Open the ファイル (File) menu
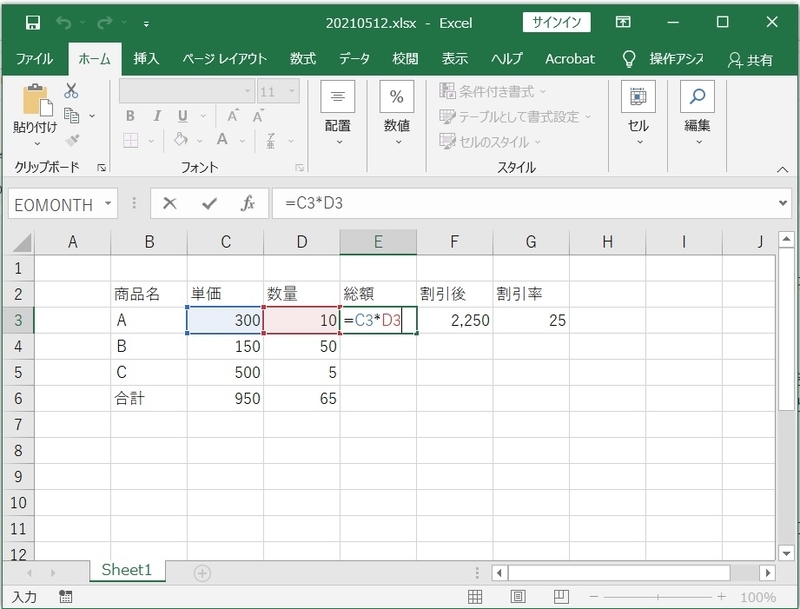This screenshot has width=800, height=609. [37, 59]
